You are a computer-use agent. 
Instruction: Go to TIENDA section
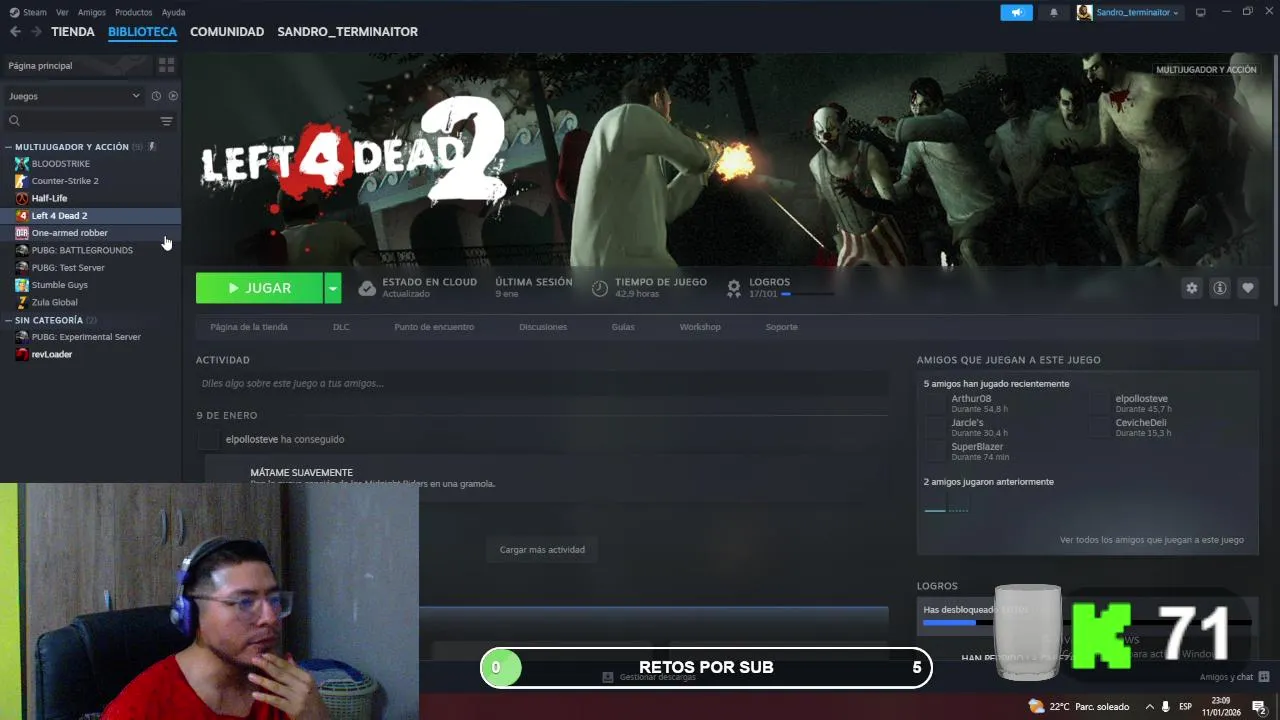tap(73, 32)
